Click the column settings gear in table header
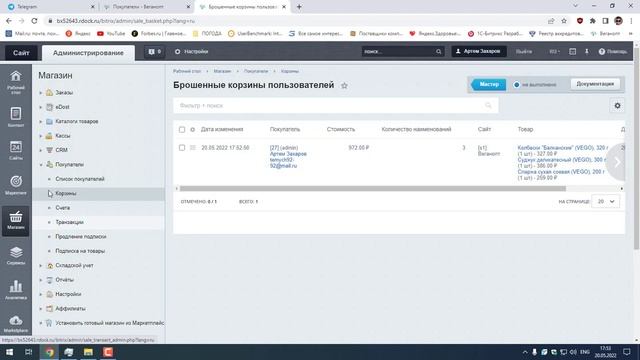This screenshot has height=360, width=640. pyautogui.click(x=193, y=129)
